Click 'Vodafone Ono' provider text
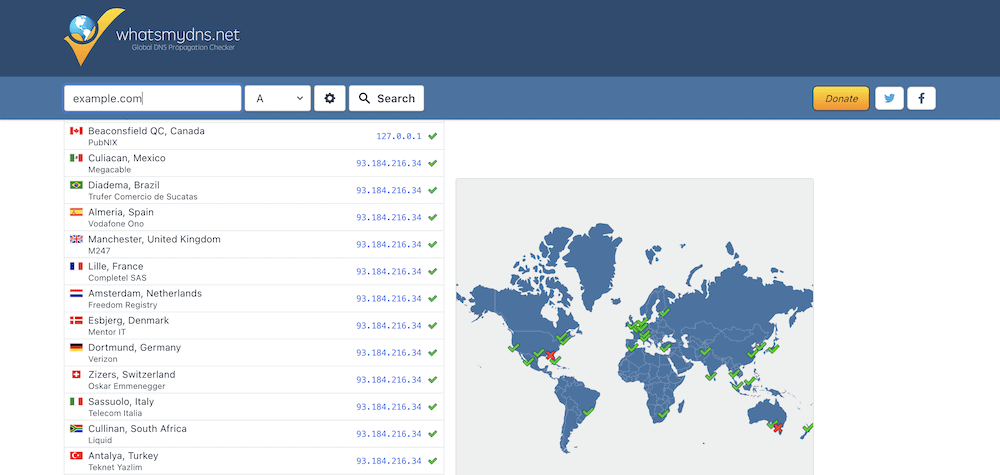Viewport: 1000px width, 475px height. [x=116, y=224]
